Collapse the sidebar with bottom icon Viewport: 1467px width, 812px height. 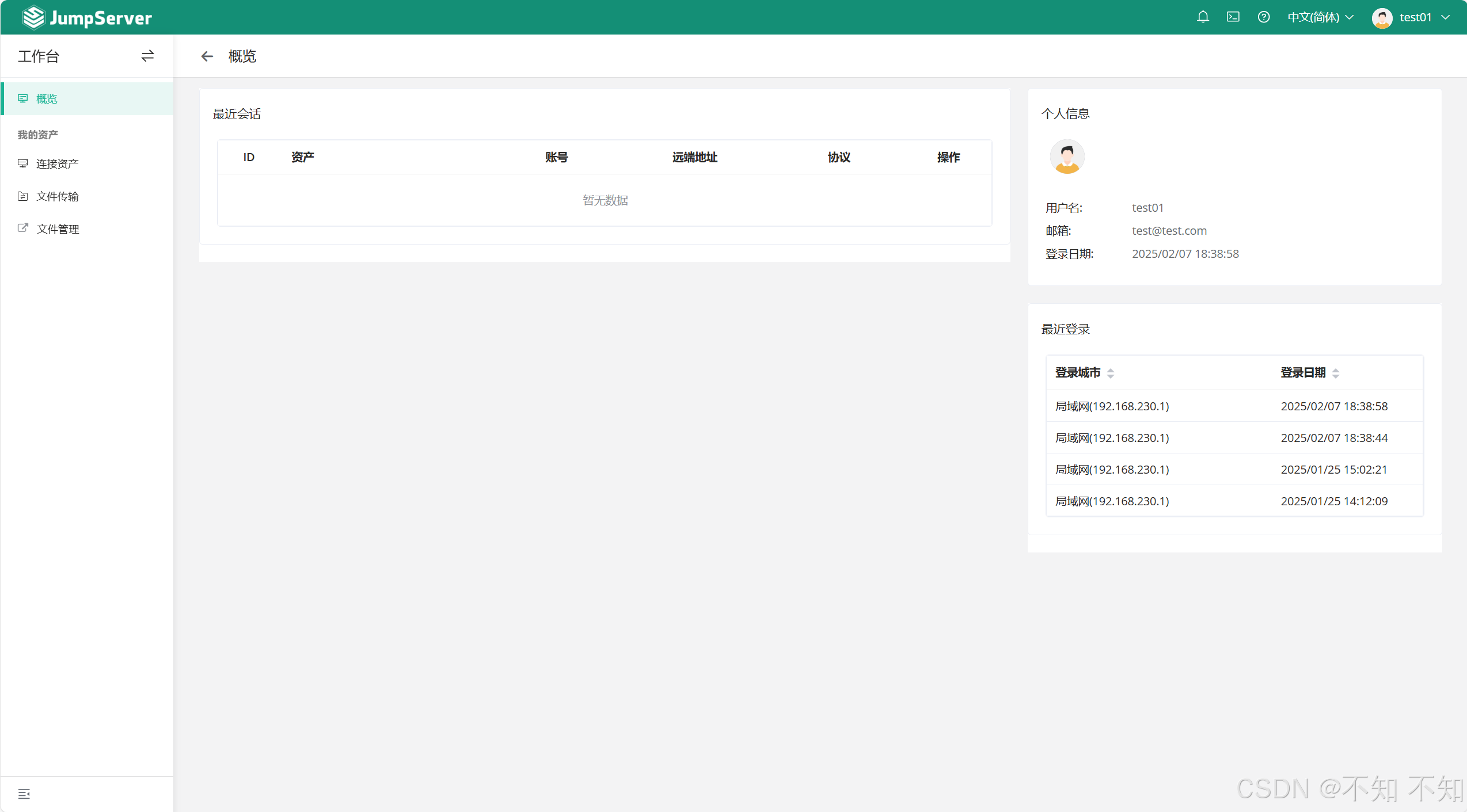[x=24, y=794]
